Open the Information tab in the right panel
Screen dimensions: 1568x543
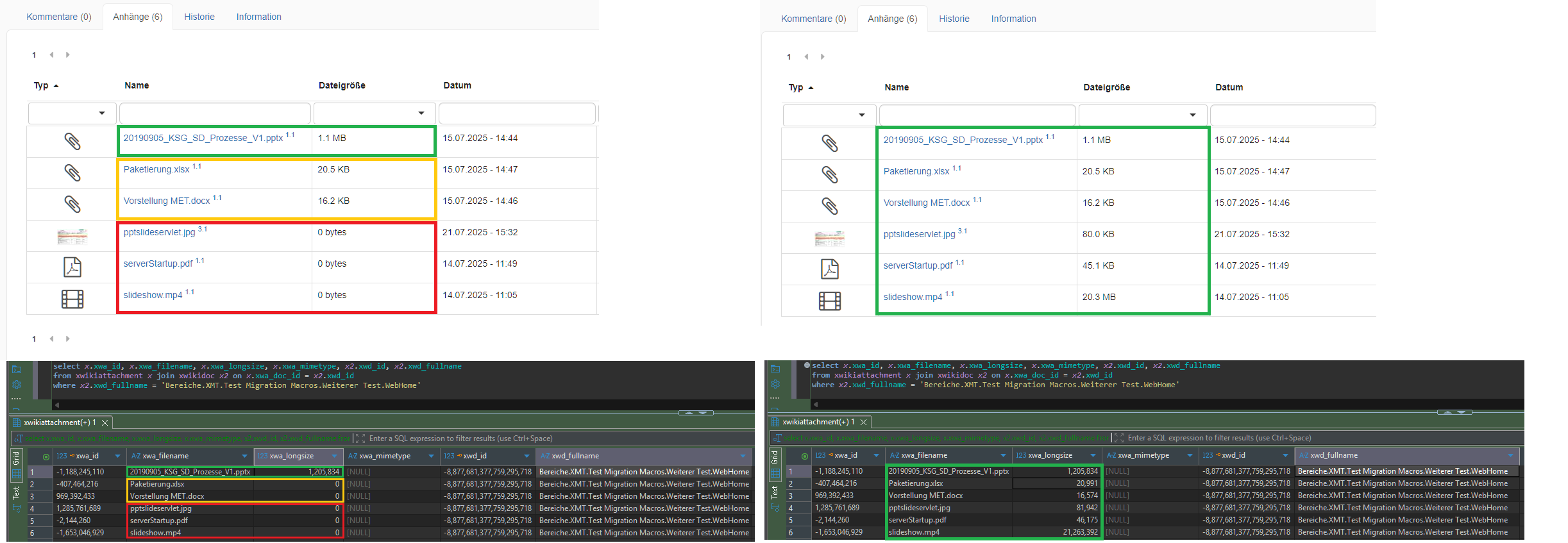1013,19
